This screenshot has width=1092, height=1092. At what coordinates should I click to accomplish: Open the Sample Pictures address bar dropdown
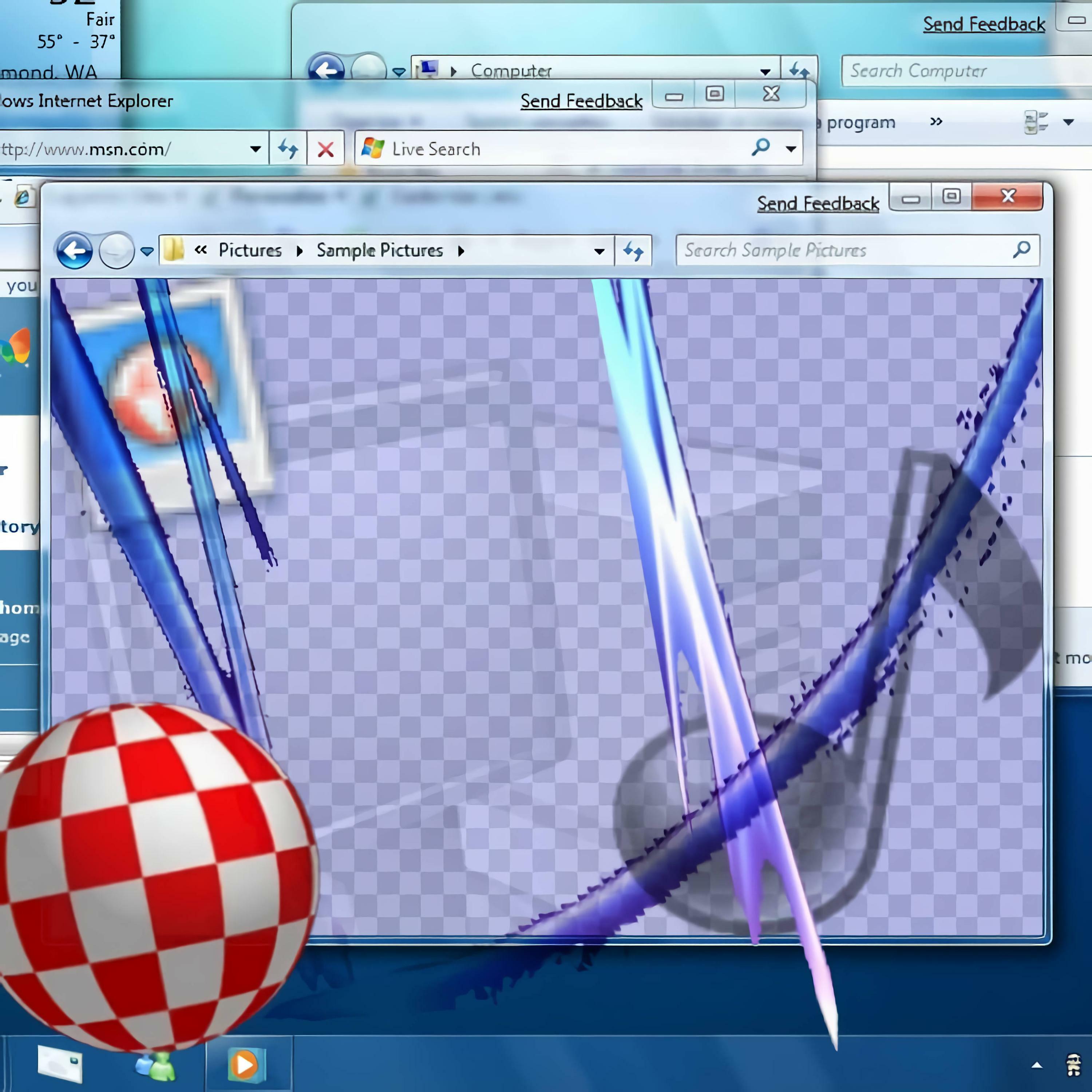[x=599, y=252]
